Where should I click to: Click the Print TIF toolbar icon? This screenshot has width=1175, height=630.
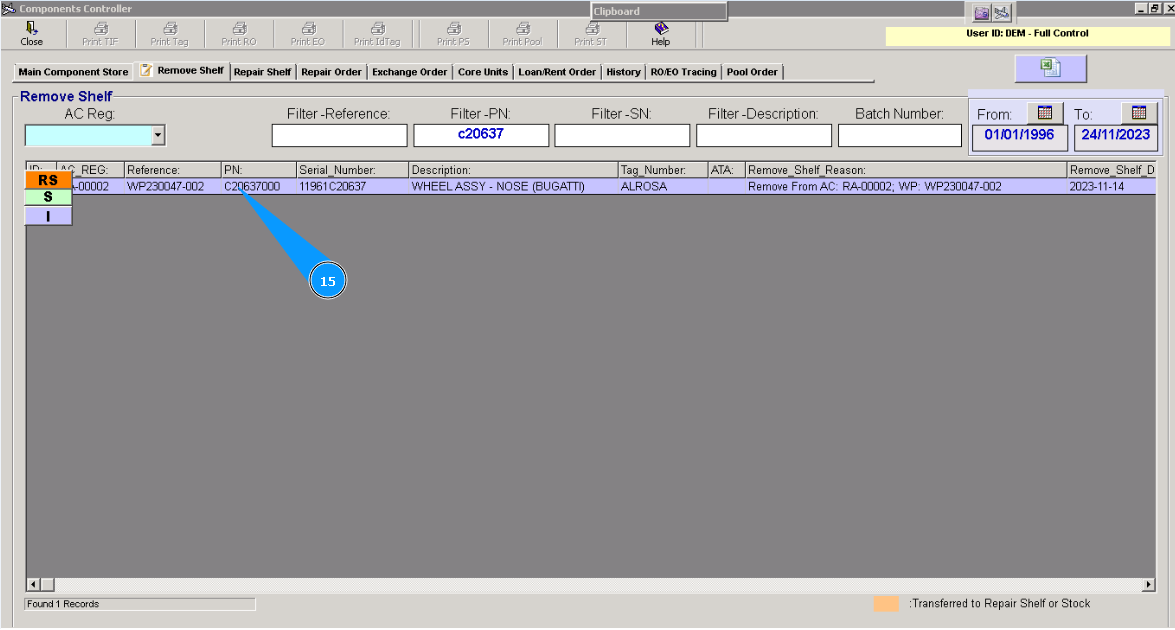[x=100, y=34]
